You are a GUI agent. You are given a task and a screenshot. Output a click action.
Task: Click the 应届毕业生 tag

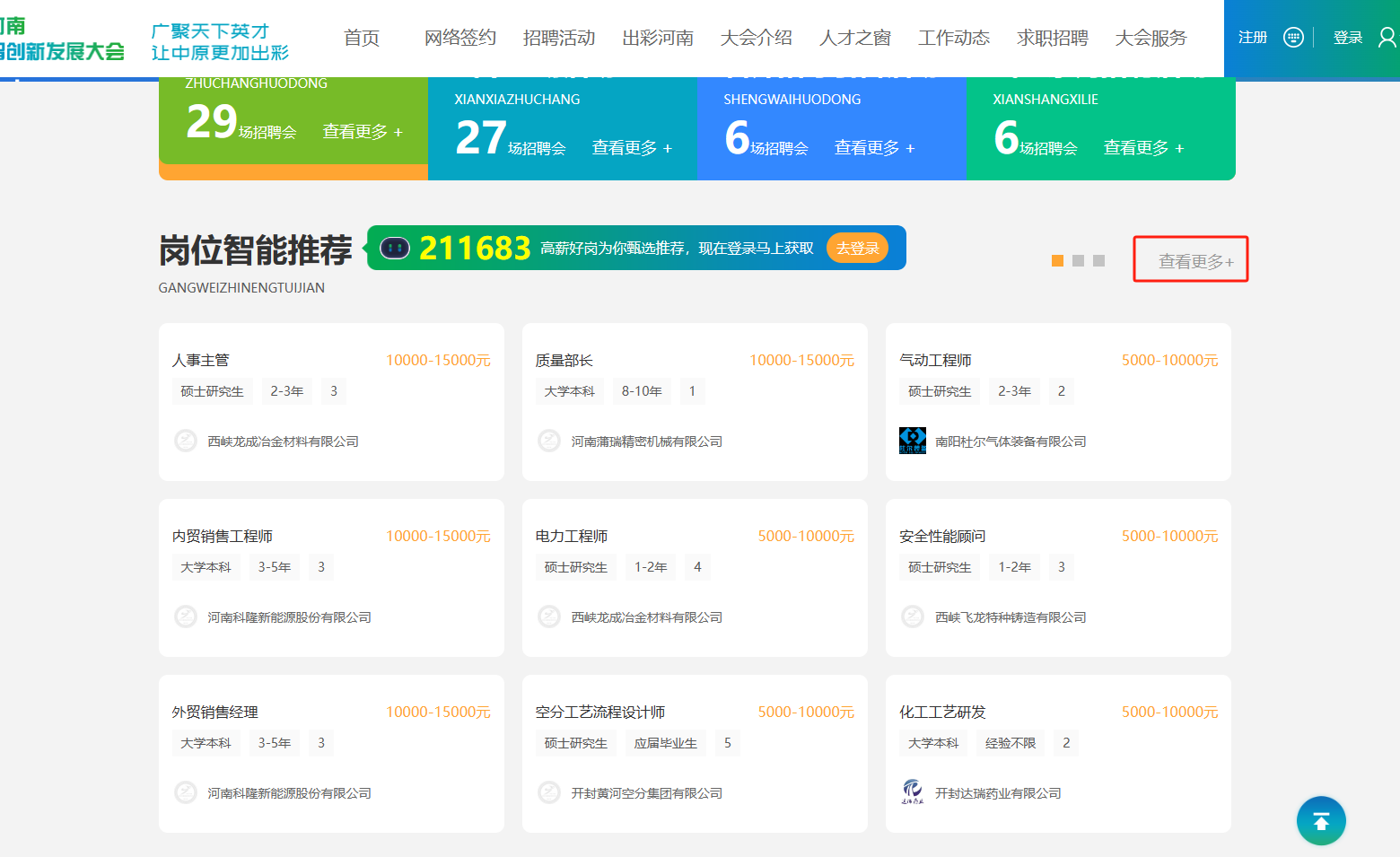[666, 743]
